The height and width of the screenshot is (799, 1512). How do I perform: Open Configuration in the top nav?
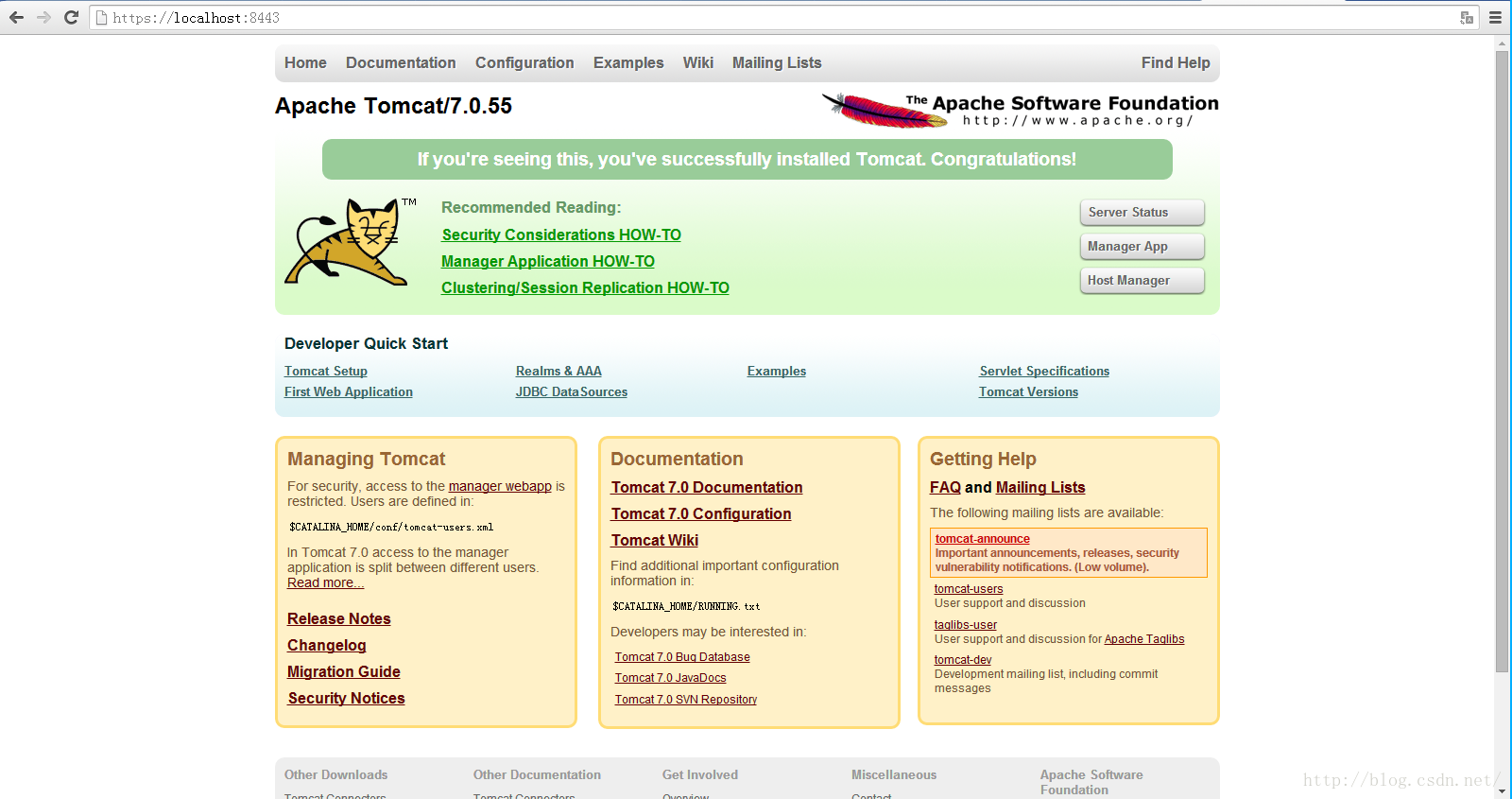point(524,62)
